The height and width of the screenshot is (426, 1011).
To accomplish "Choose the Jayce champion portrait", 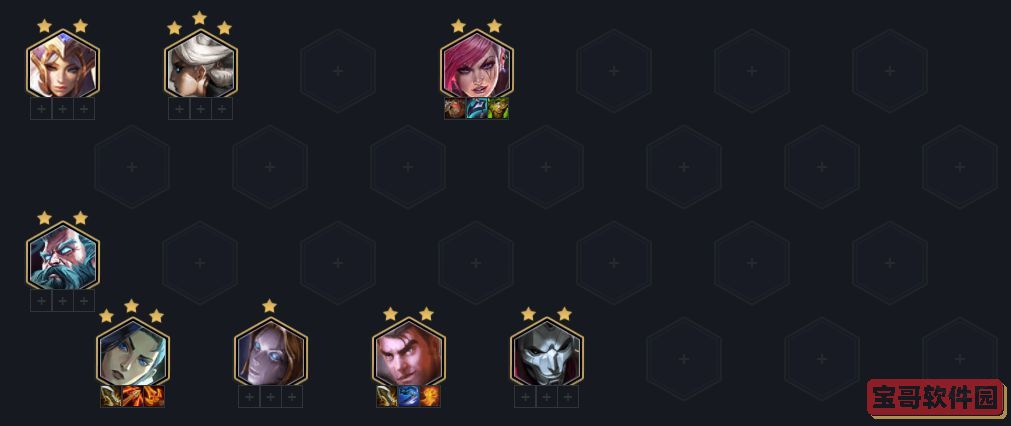I will (408, 353).
